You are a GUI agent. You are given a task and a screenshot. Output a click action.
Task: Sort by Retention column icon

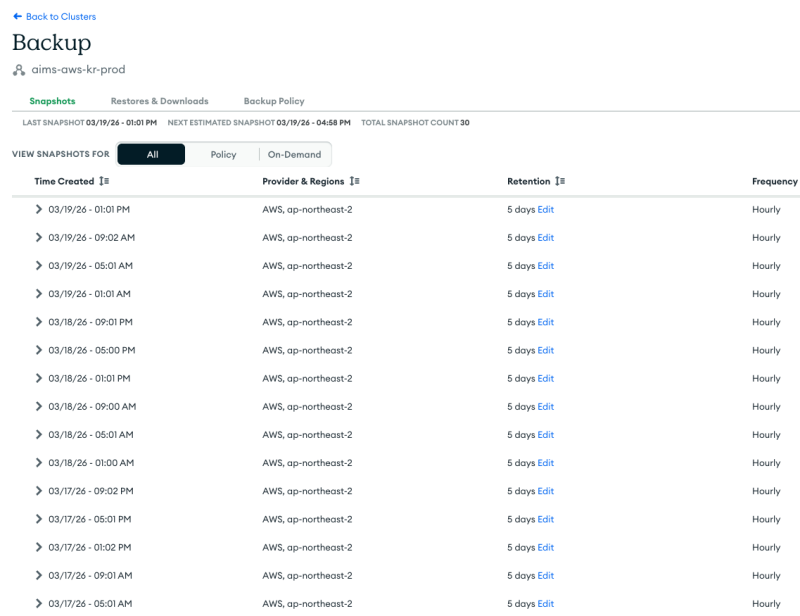click(x=560, y=182)
